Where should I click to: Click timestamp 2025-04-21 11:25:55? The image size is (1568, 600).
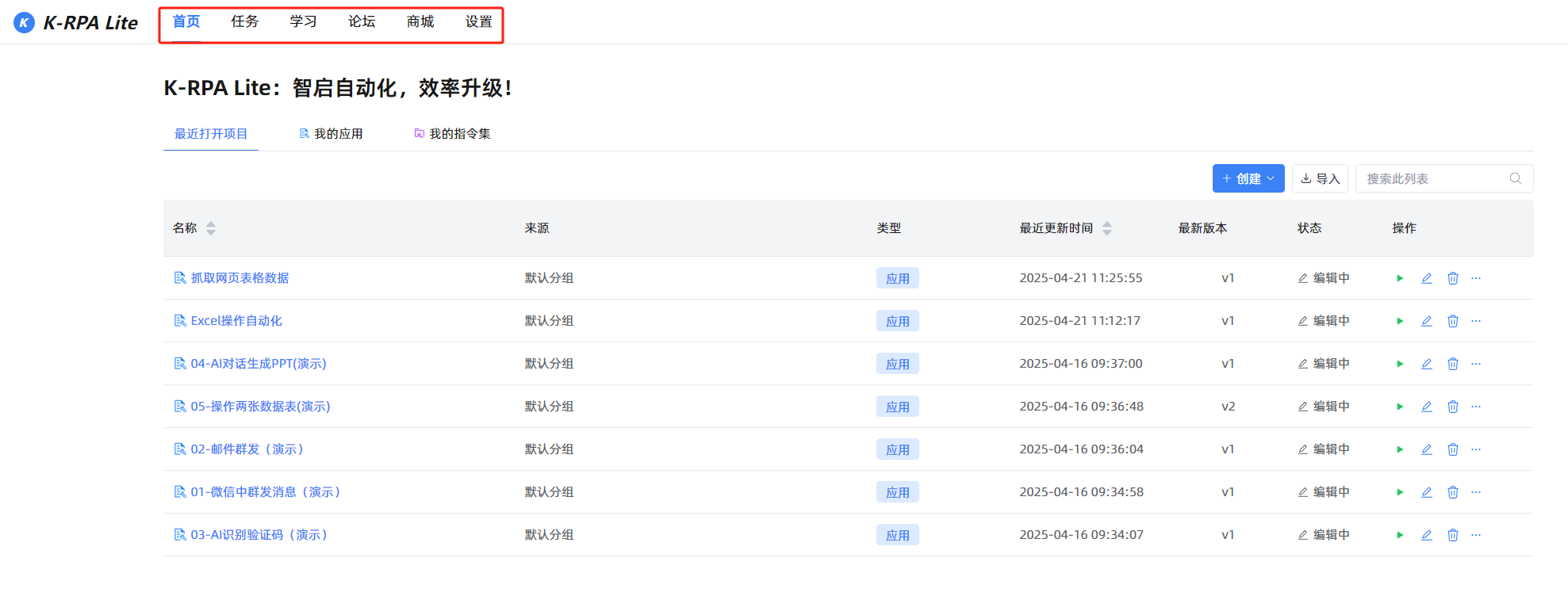(1081, 278)
